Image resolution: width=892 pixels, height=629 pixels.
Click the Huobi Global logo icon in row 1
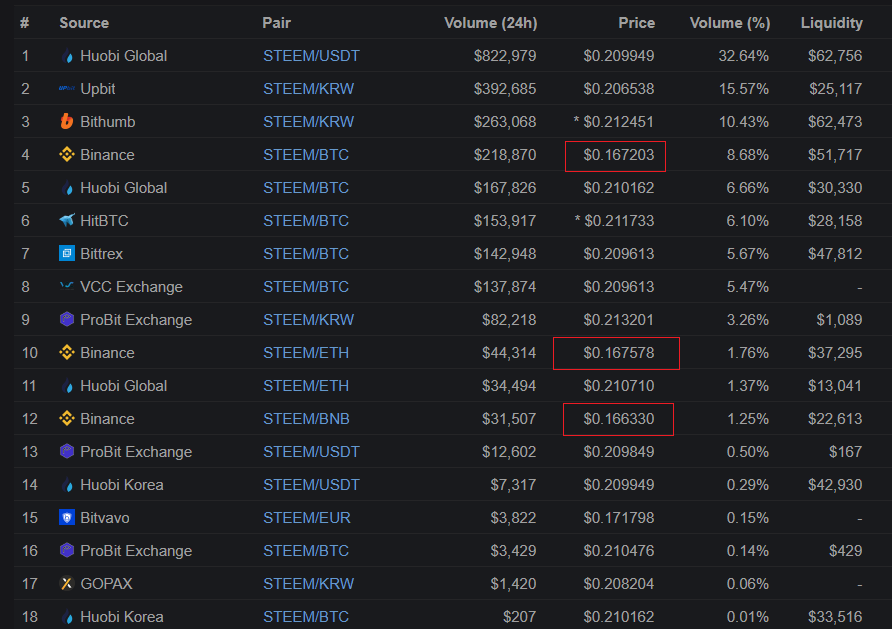(67, 56)
